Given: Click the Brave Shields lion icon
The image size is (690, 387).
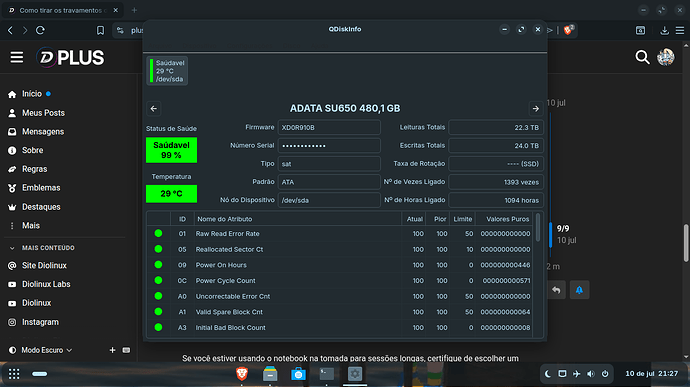Looking at the screenshot, I should pyautogui.click(x=568, y=30).
